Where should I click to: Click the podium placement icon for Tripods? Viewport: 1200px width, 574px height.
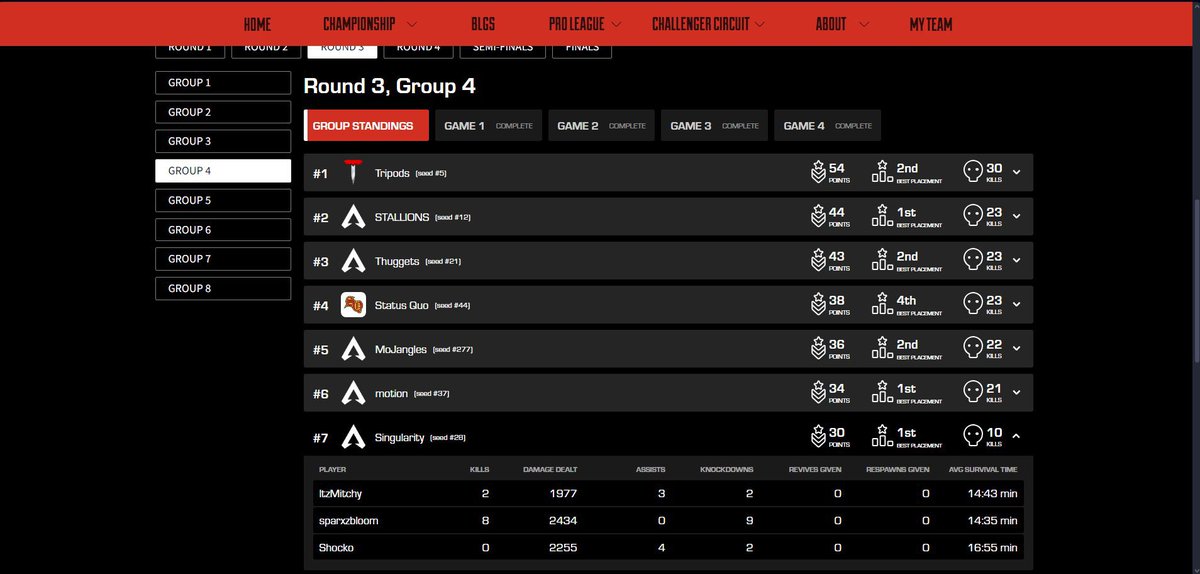click(x=881, y=172)
